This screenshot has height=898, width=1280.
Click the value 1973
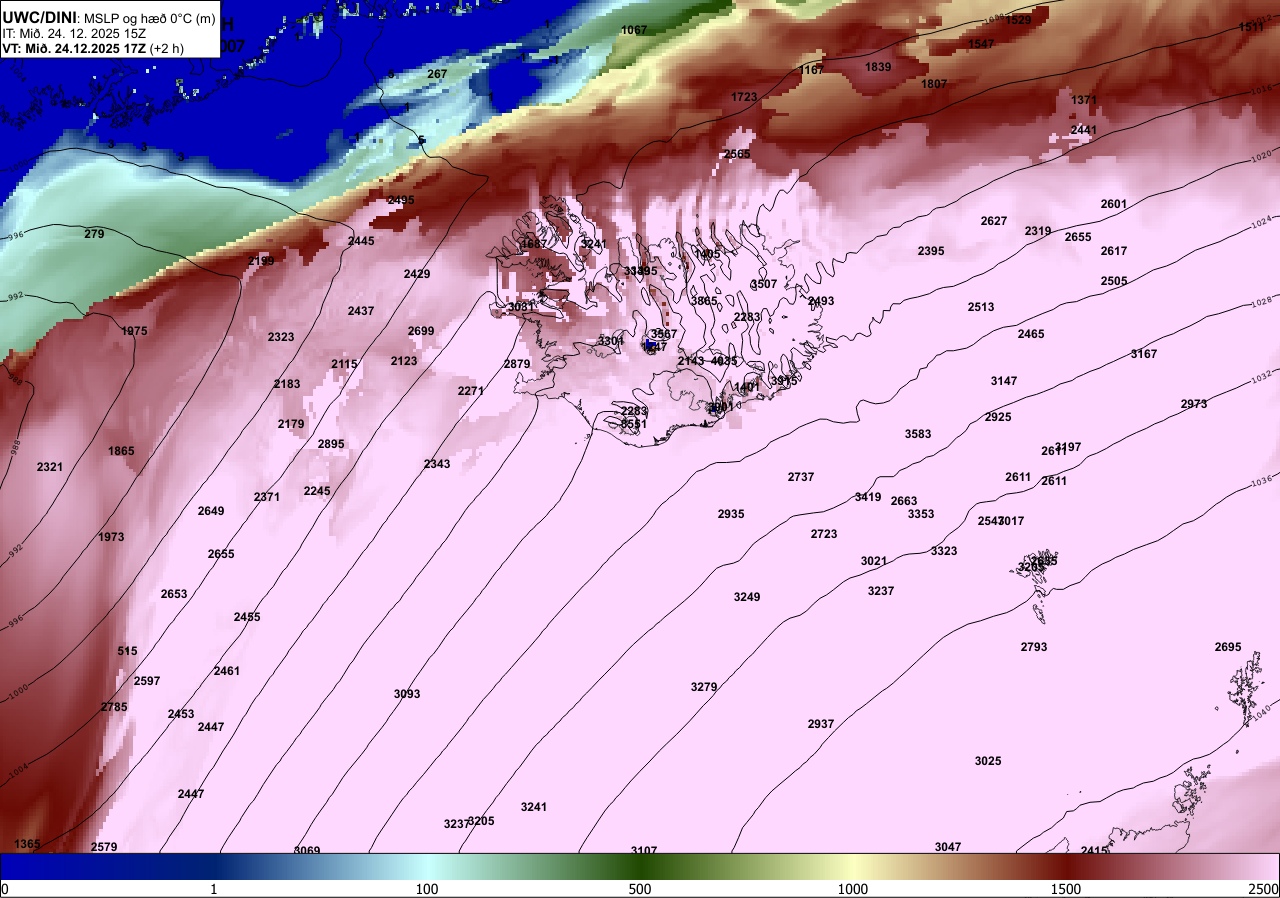coord(111,537)
